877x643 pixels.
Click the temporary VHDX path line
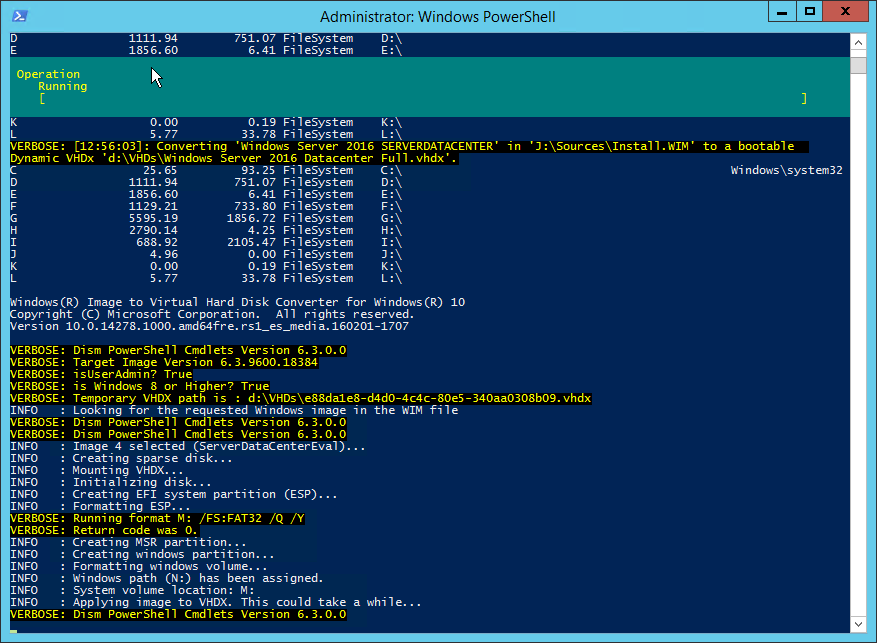point(300,398)
